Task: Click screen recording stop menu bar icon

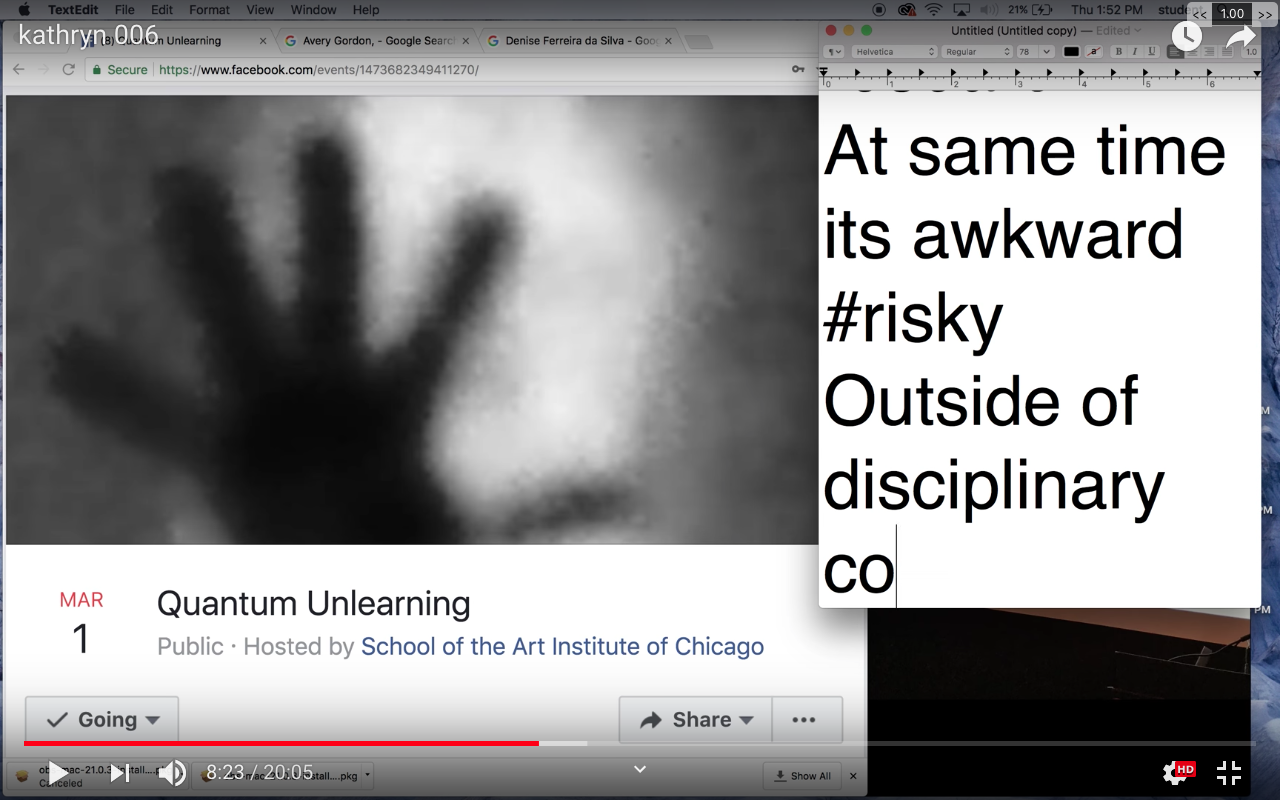Action: pyautogui.click(x=879, y=10)
